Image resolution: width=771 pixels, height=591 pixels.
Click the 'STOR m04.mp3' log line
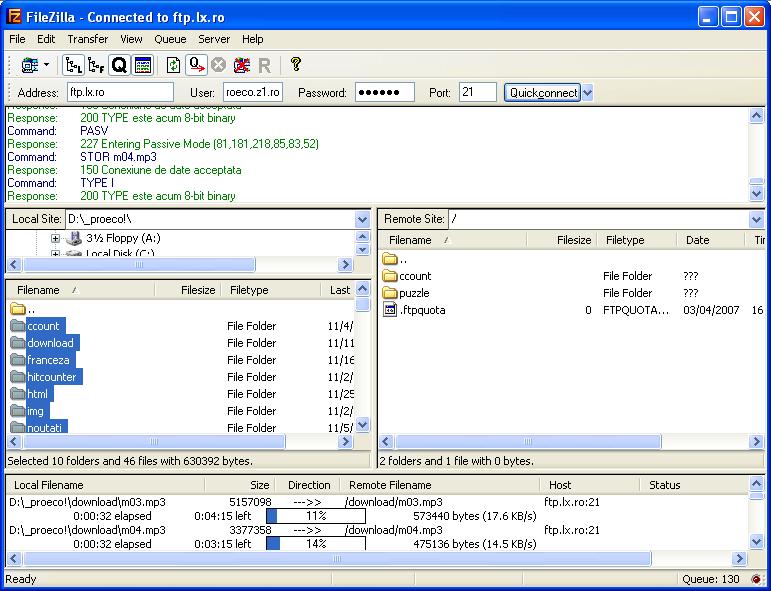pyautogui.click(x=119, y=157)
